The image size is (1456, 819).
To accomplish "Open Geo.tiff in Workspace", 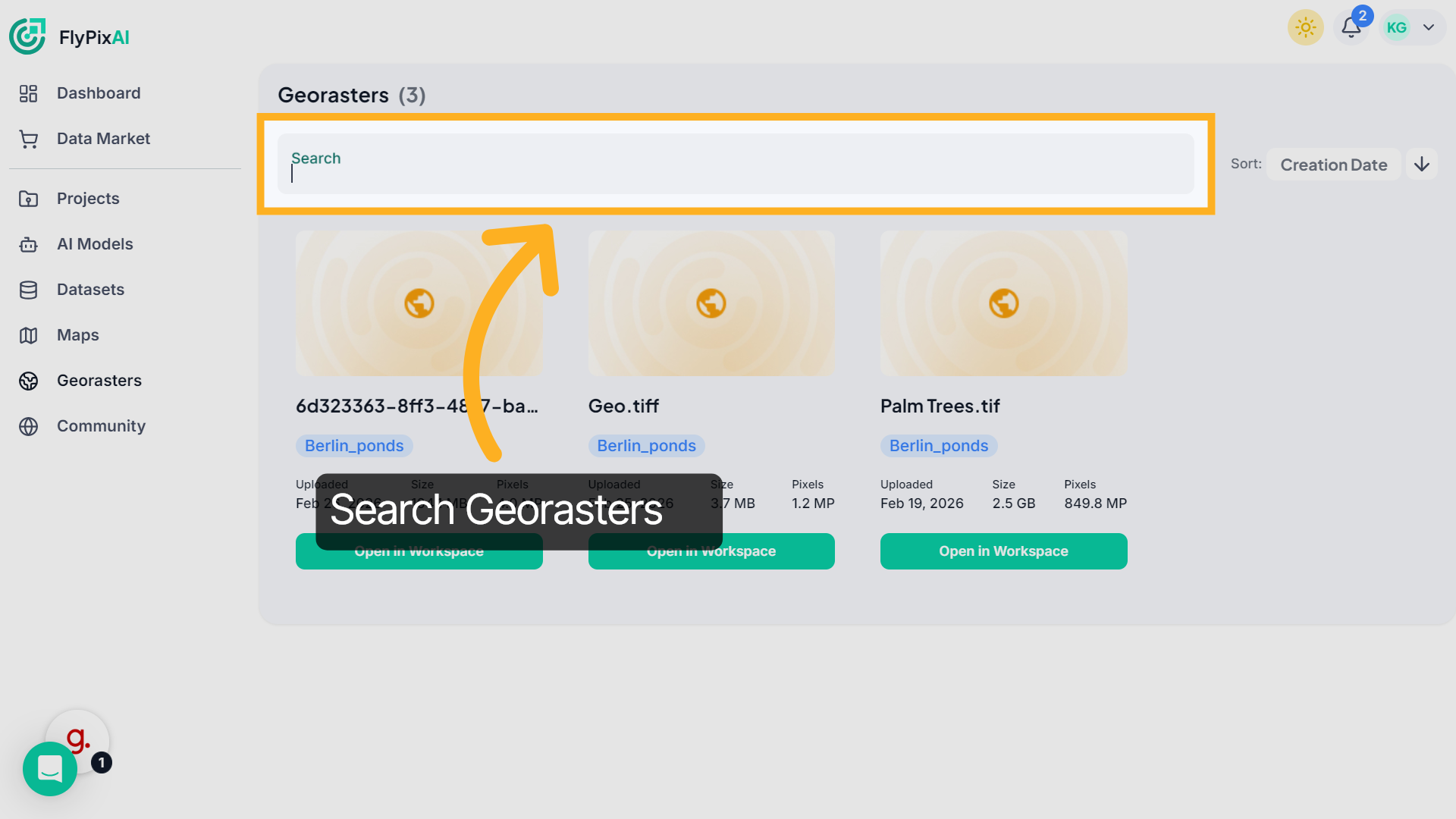I will tap(711, 551).
